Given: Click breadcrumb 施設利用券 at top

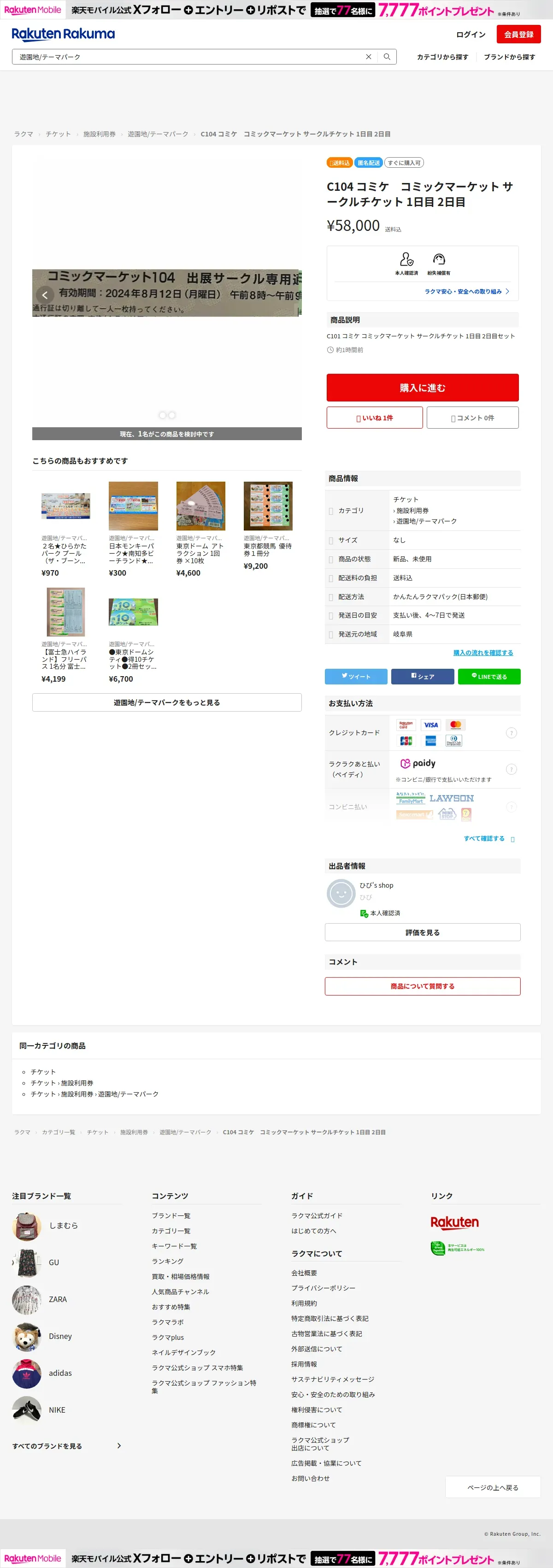Looking at the screenshot, I should click(99, 134).
